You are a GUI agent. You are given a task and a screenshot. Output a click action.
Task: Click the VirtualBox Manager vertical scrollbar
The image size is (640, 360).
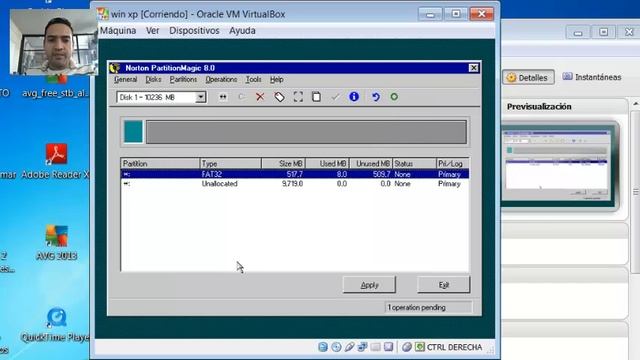(636, 191)
